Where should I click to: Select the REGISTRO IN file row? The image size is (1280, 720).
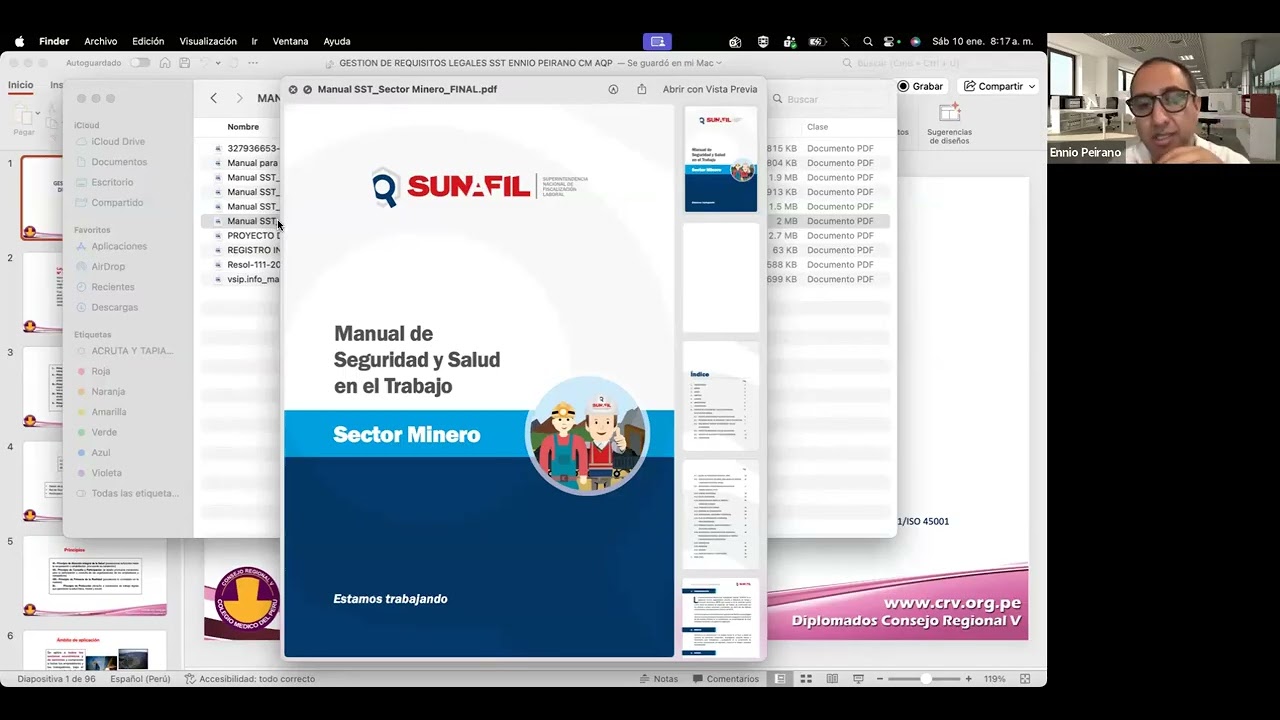[x=247, y=250]
